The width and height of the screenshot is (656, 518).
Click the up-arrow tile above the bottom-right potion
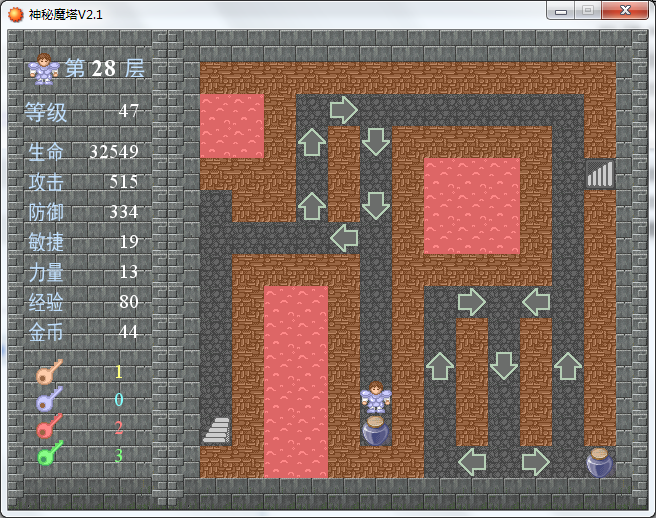click(568, 366)
